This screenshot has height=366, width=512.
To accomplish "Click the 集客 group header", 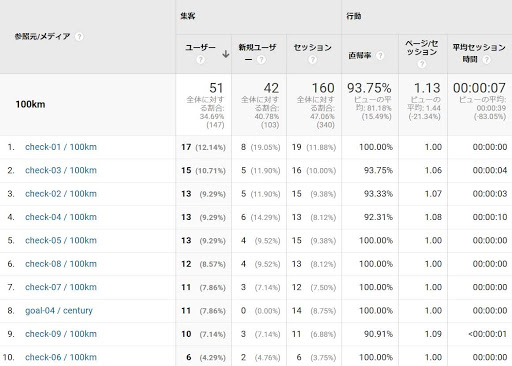I will pos(188,16).
